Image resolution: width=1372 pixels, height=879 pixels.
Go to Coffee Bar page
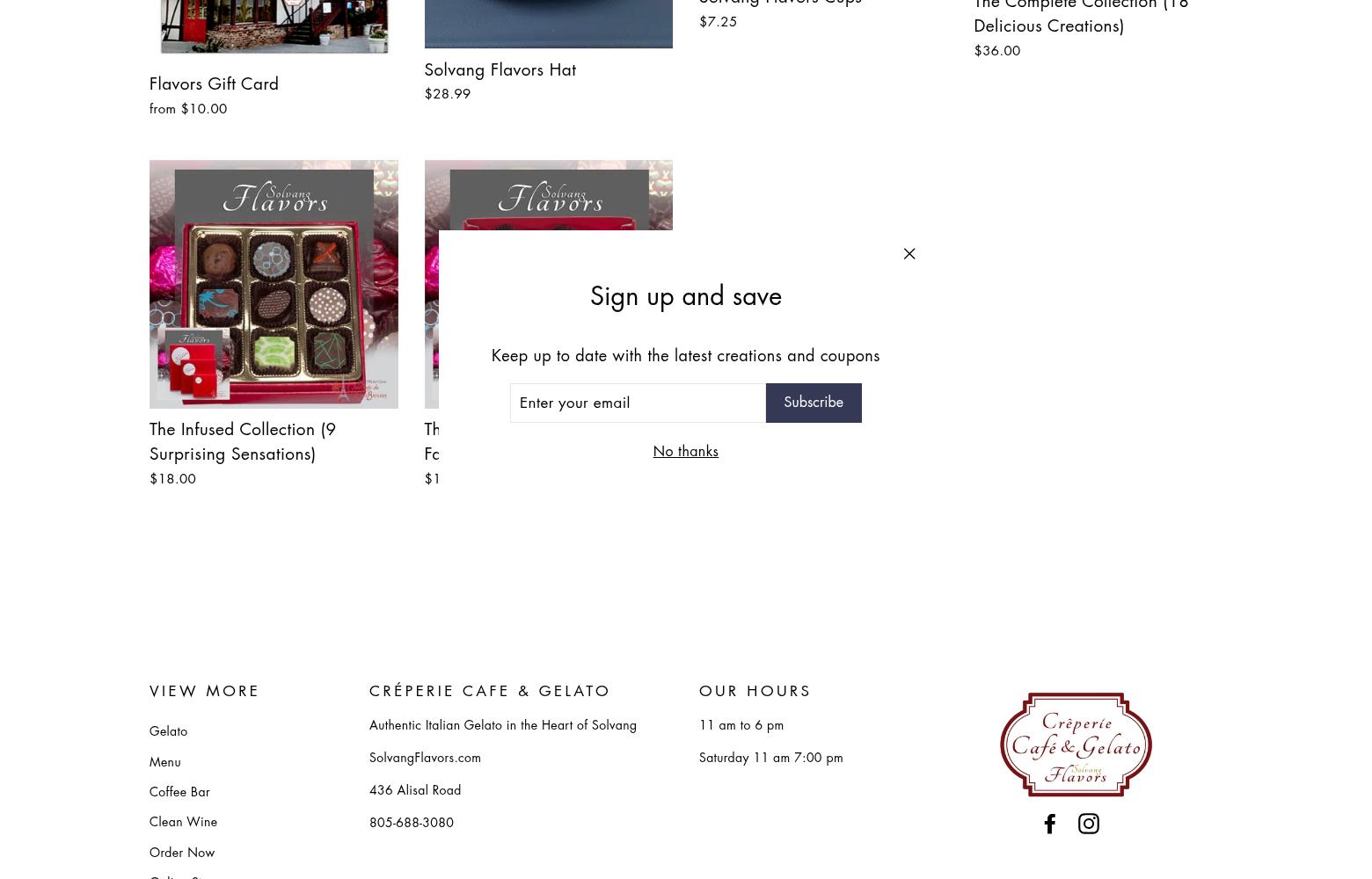pos(179,792)
